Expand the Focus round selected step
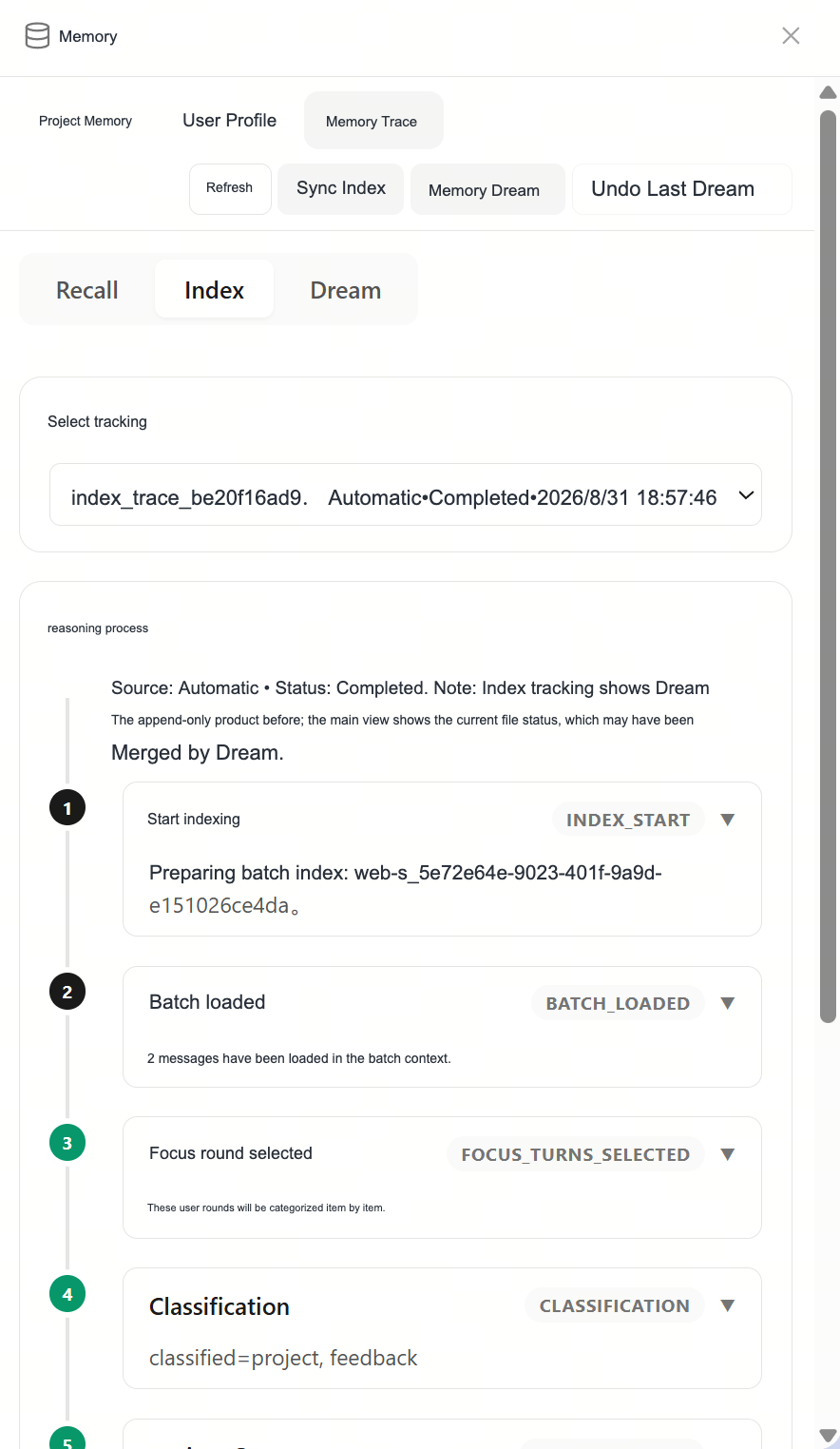This screenshot has width=840, height=1449. tap(728, 1154)
